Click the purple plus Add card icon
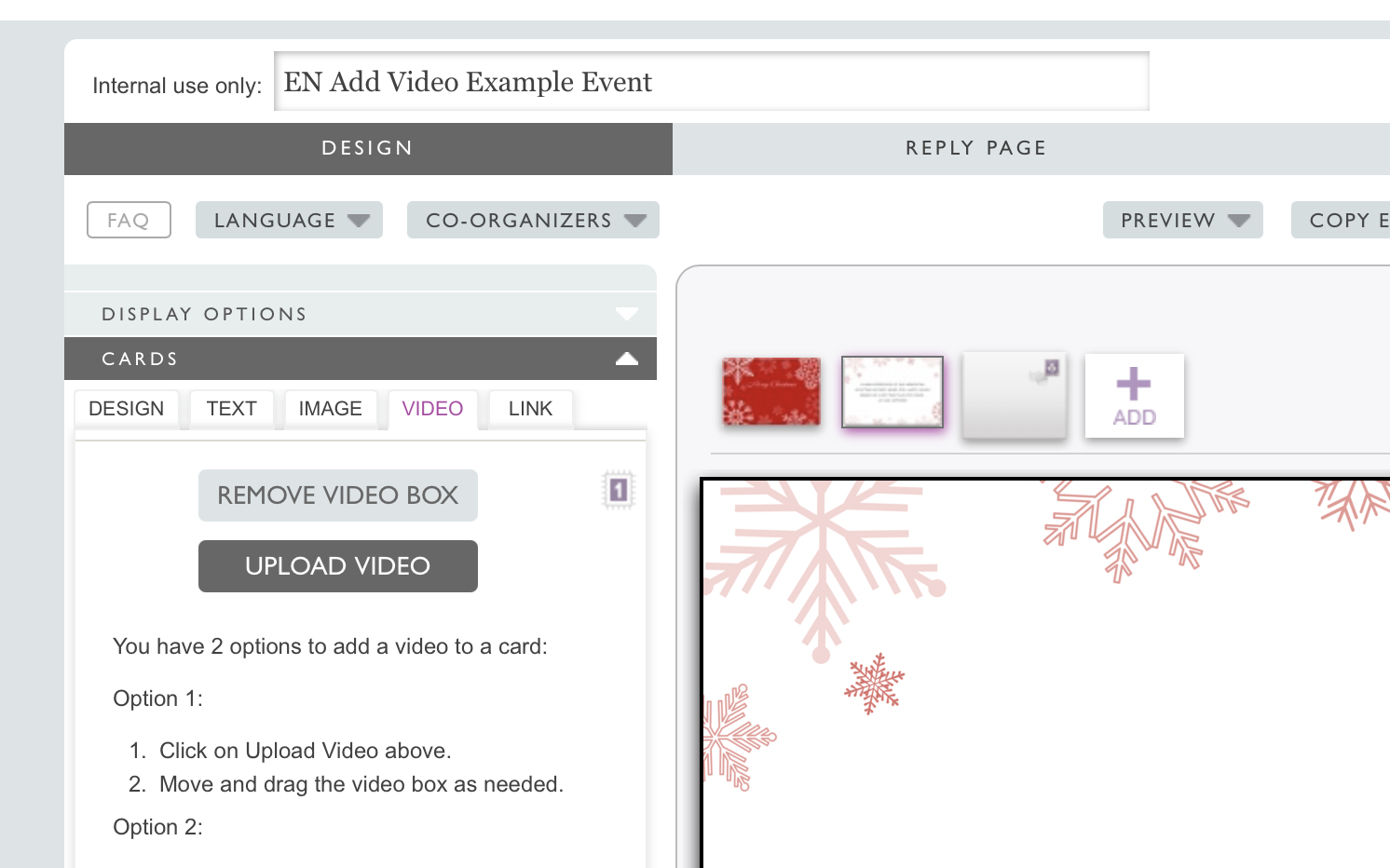Viewport: 1390px width, 868px height. tap(1134, 396)
